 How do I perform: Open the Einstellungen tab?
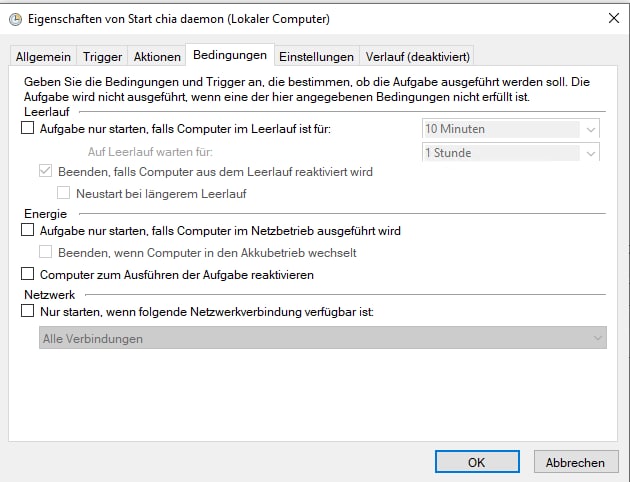316,57
